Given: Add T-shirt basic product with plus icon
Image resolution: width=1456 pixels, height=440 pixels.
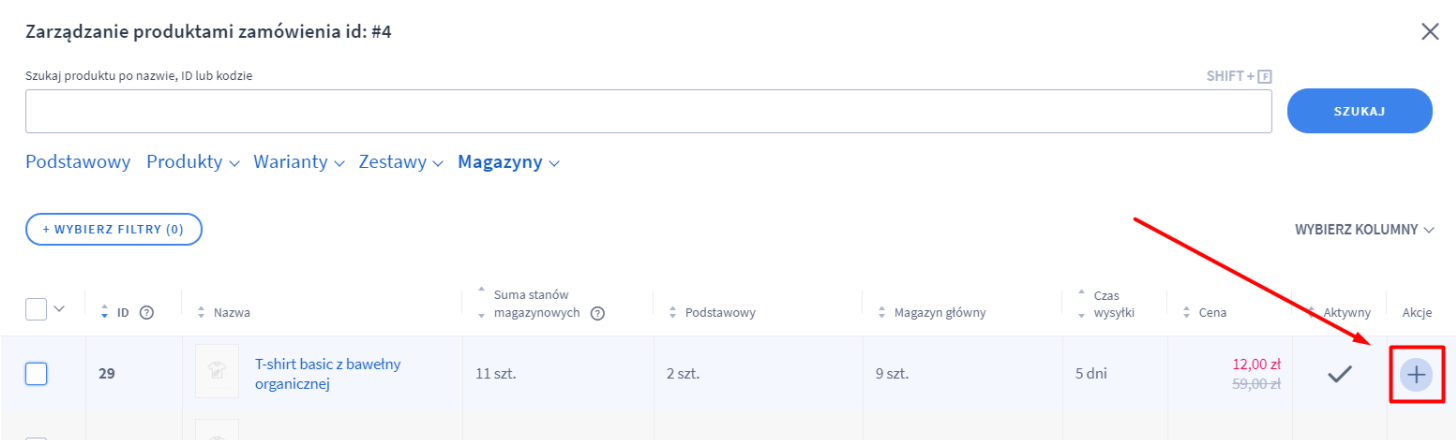Looking at the screenshot, I should (1416, 375).
